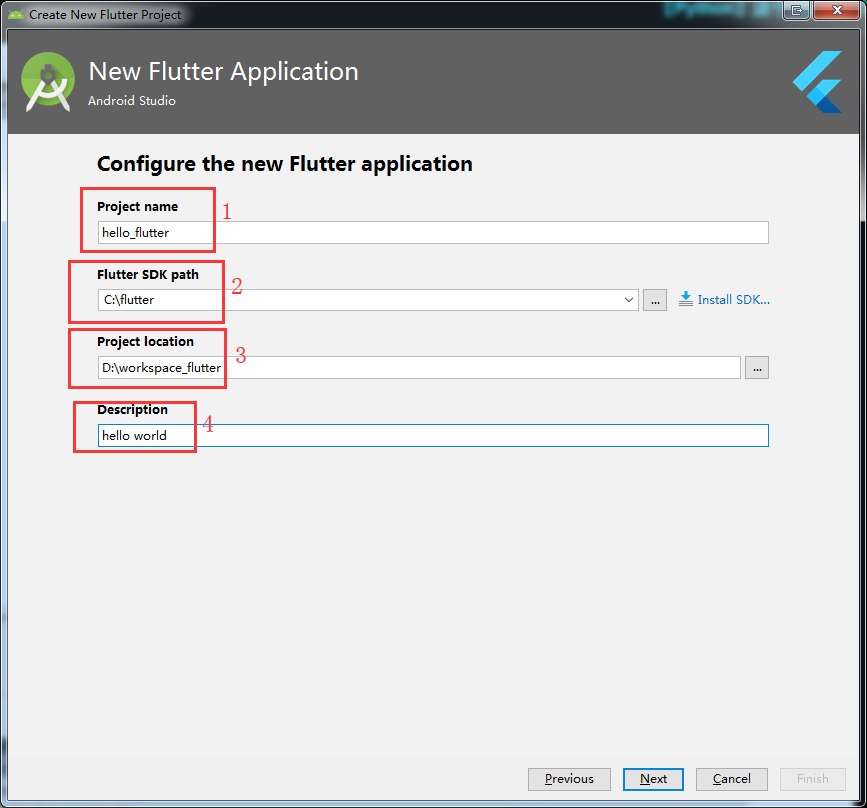This screenshot has width=867, height=808.
Task: Click the 'New Flutter Application' title text
Action: [223, 71]
